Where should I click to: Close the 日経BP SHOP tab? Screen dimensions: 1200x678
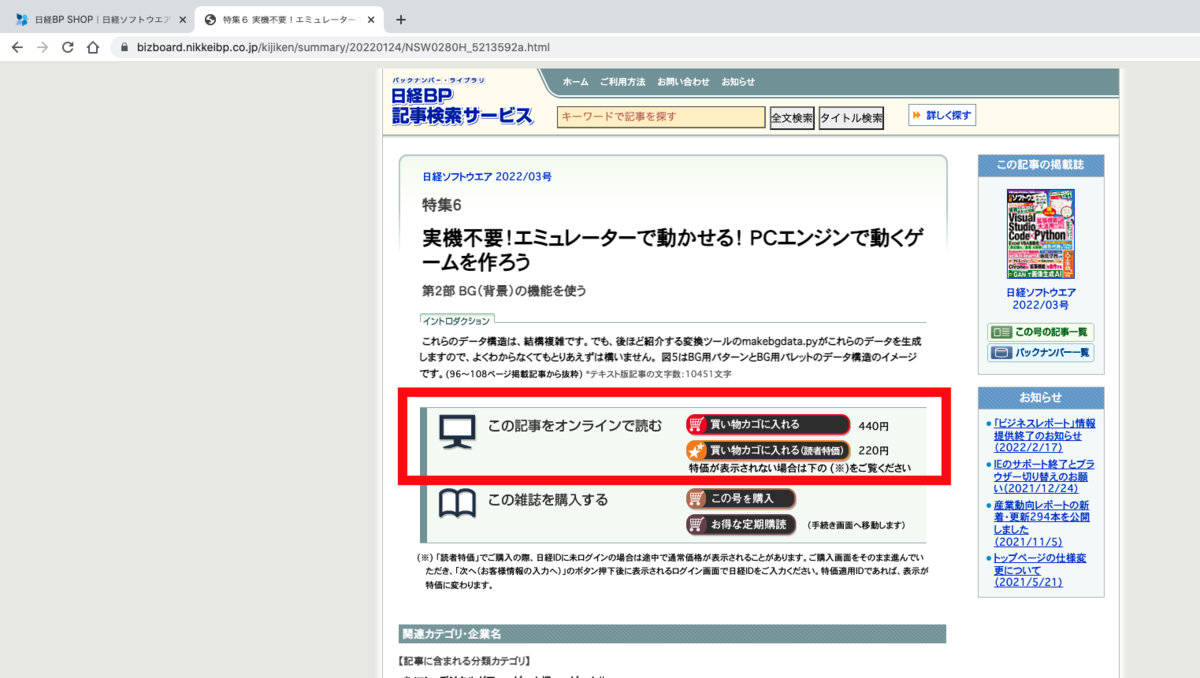click(182, 19)
